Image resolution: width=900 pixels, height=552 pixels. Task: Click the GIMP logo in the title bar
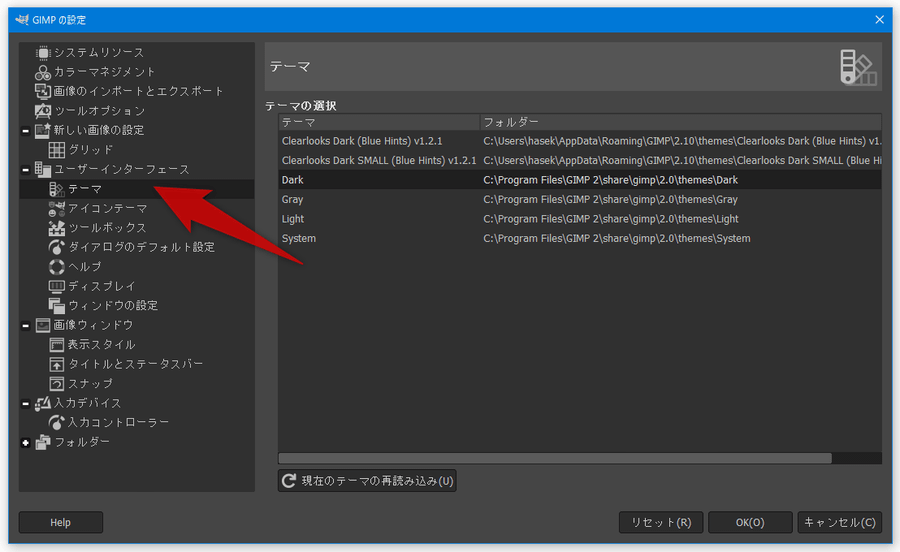pos(22,20)
